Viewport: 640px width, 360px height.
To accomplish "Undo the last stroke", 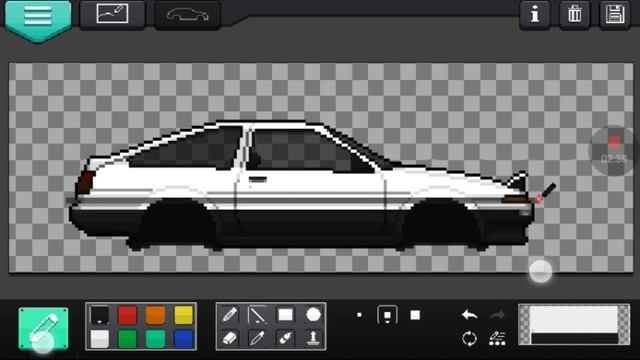I will click(x=469, y=315).
